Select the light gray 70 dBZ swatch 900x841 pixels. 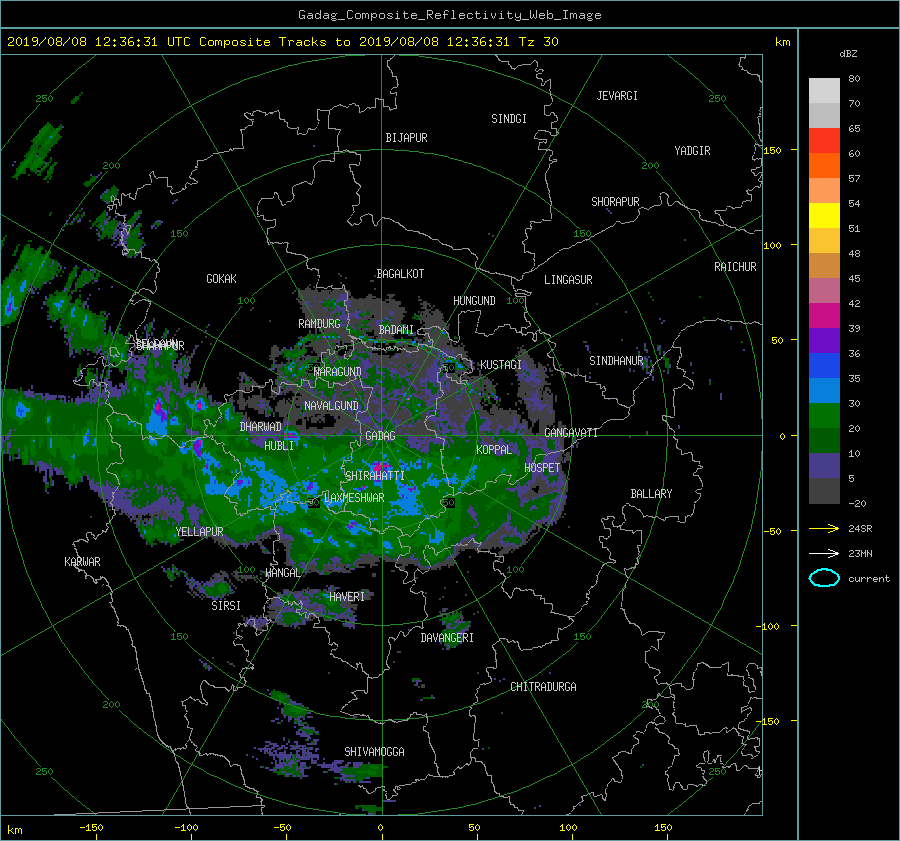(x=824, y=90)
